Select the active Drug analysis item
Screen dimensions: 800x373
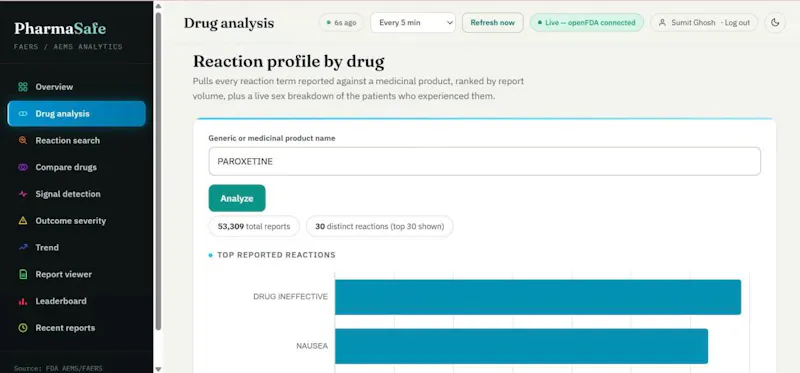(77, 114)
